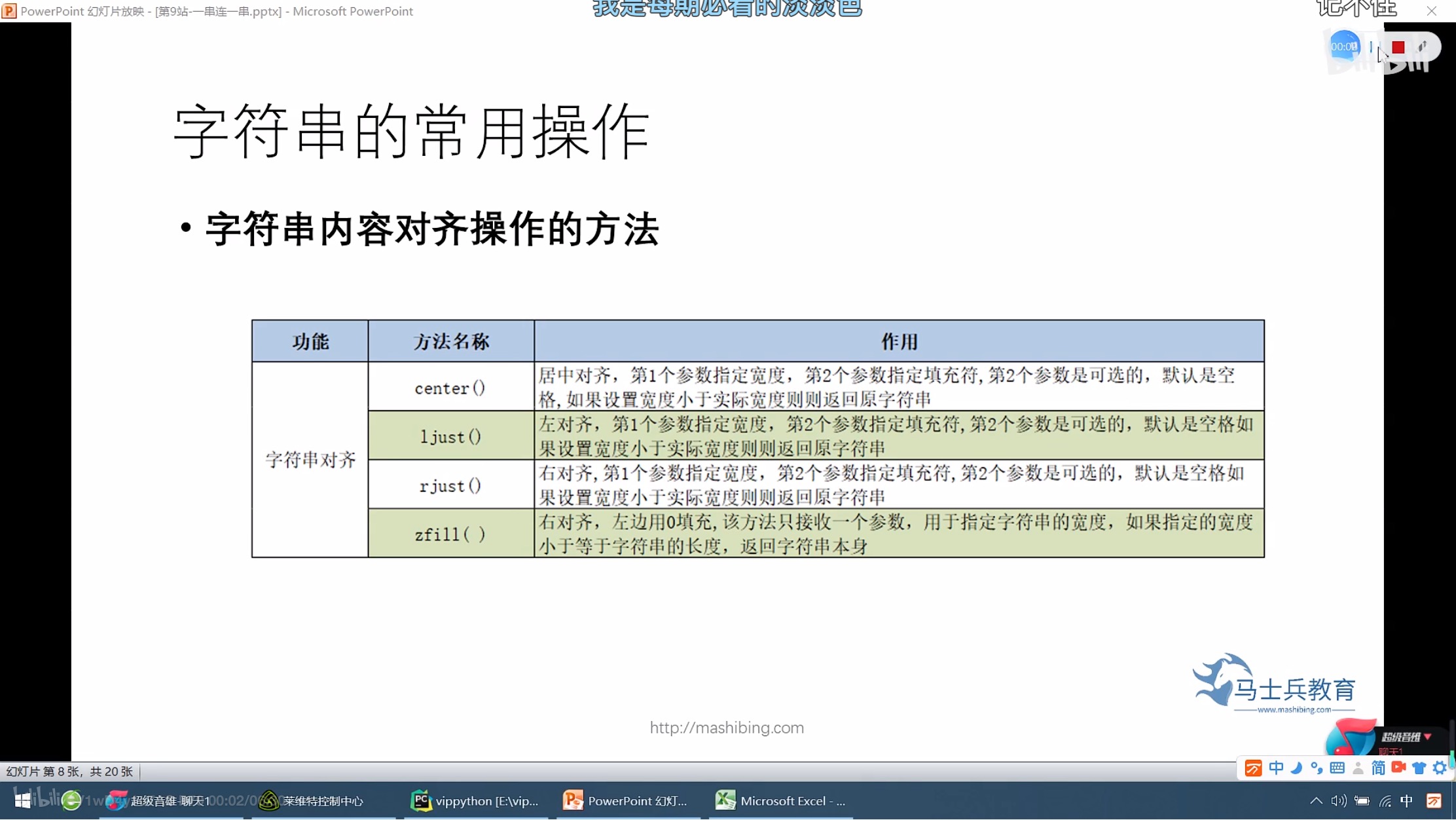Click the pen annotation icon in recorder

click(x=1423, y=47)
